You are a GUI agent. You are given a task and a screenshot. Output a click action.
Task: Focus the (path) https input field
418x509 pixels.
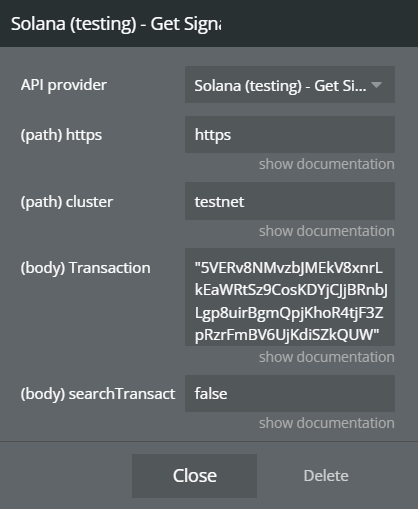(x=290, y=135)
